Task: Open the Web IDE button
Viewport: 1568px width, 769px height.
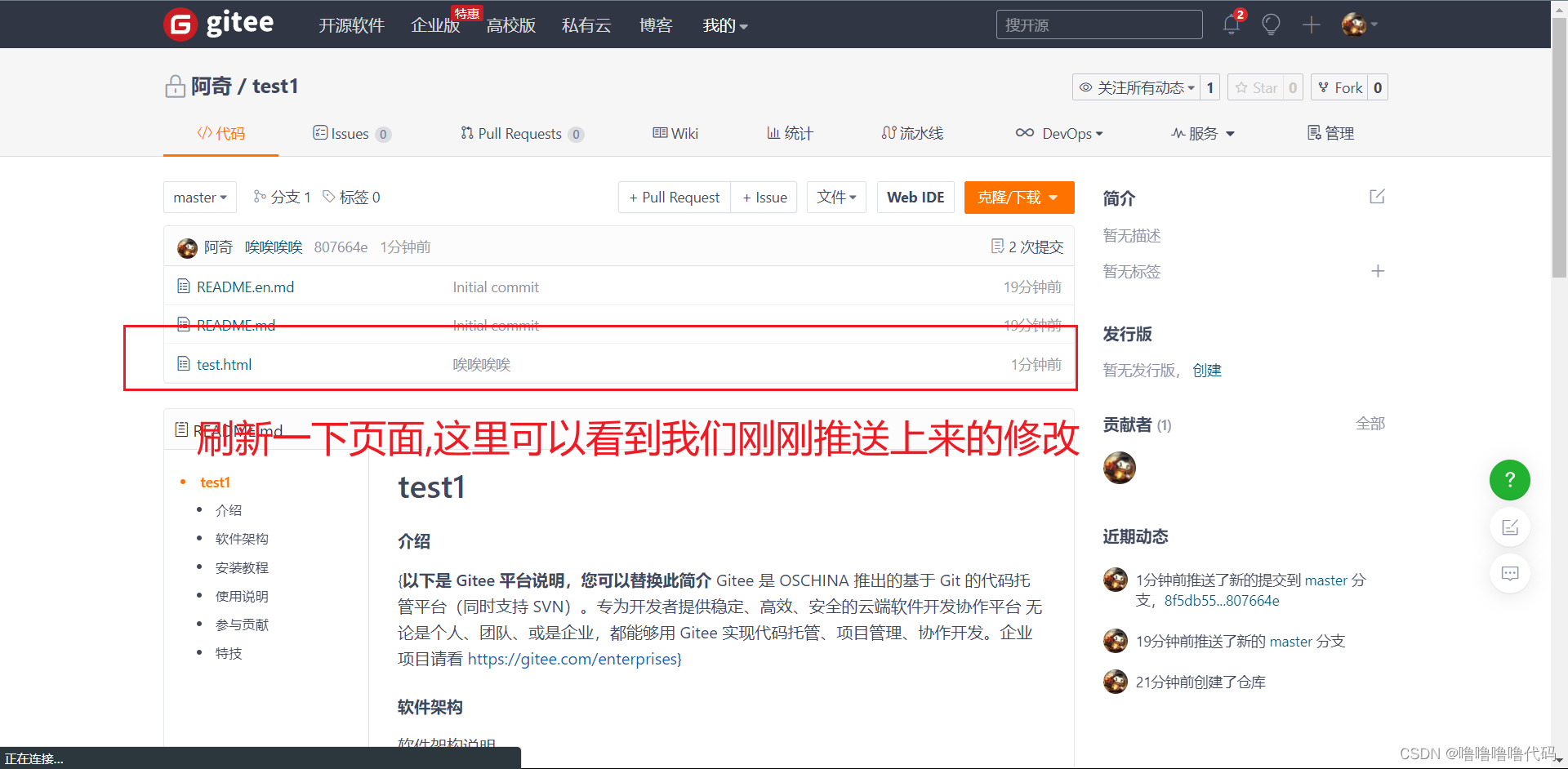Action: click(915, 198)
